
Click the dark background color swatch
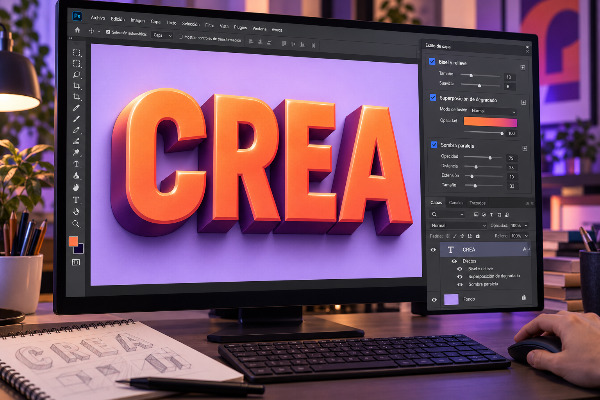[x=79, y=249]
